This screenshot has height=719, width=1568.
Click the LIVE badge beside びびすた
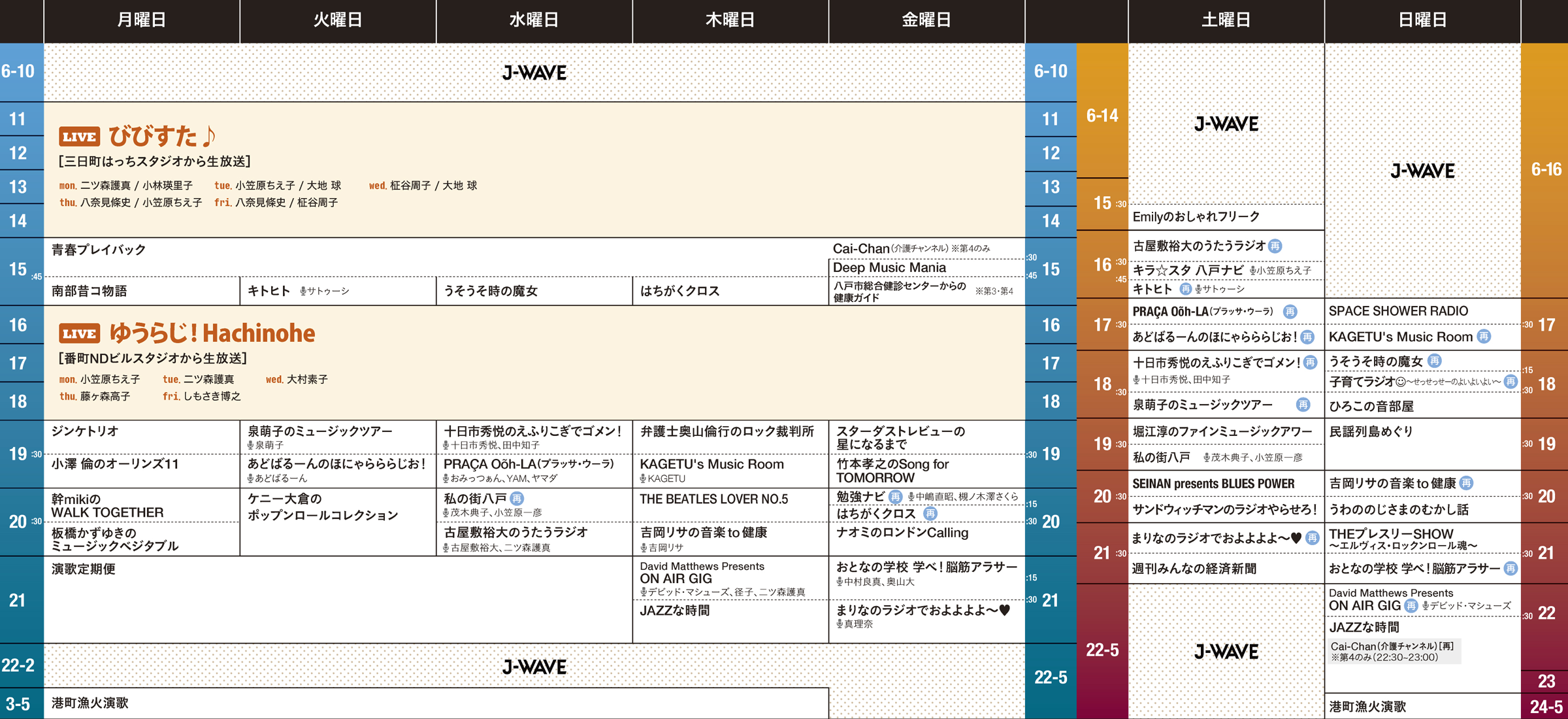click(79, 137)
